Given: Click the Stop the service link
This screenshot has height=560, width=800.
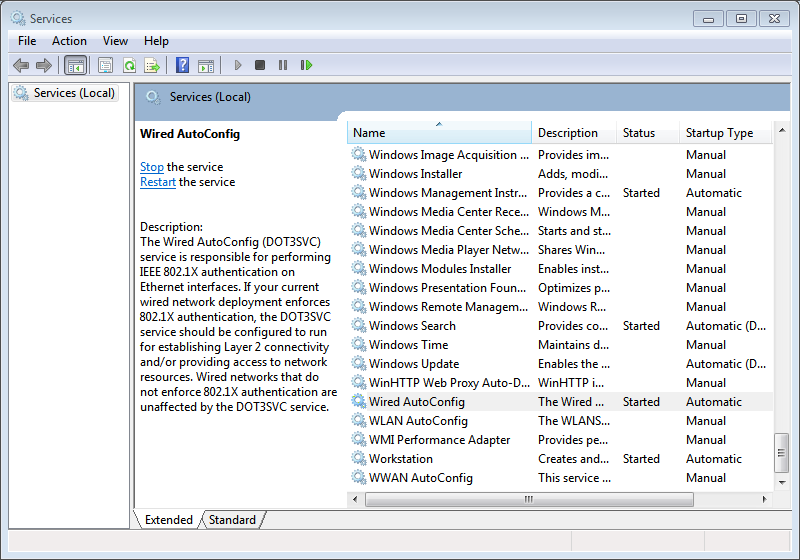Looking at the screenshot, I should [152, 167].
